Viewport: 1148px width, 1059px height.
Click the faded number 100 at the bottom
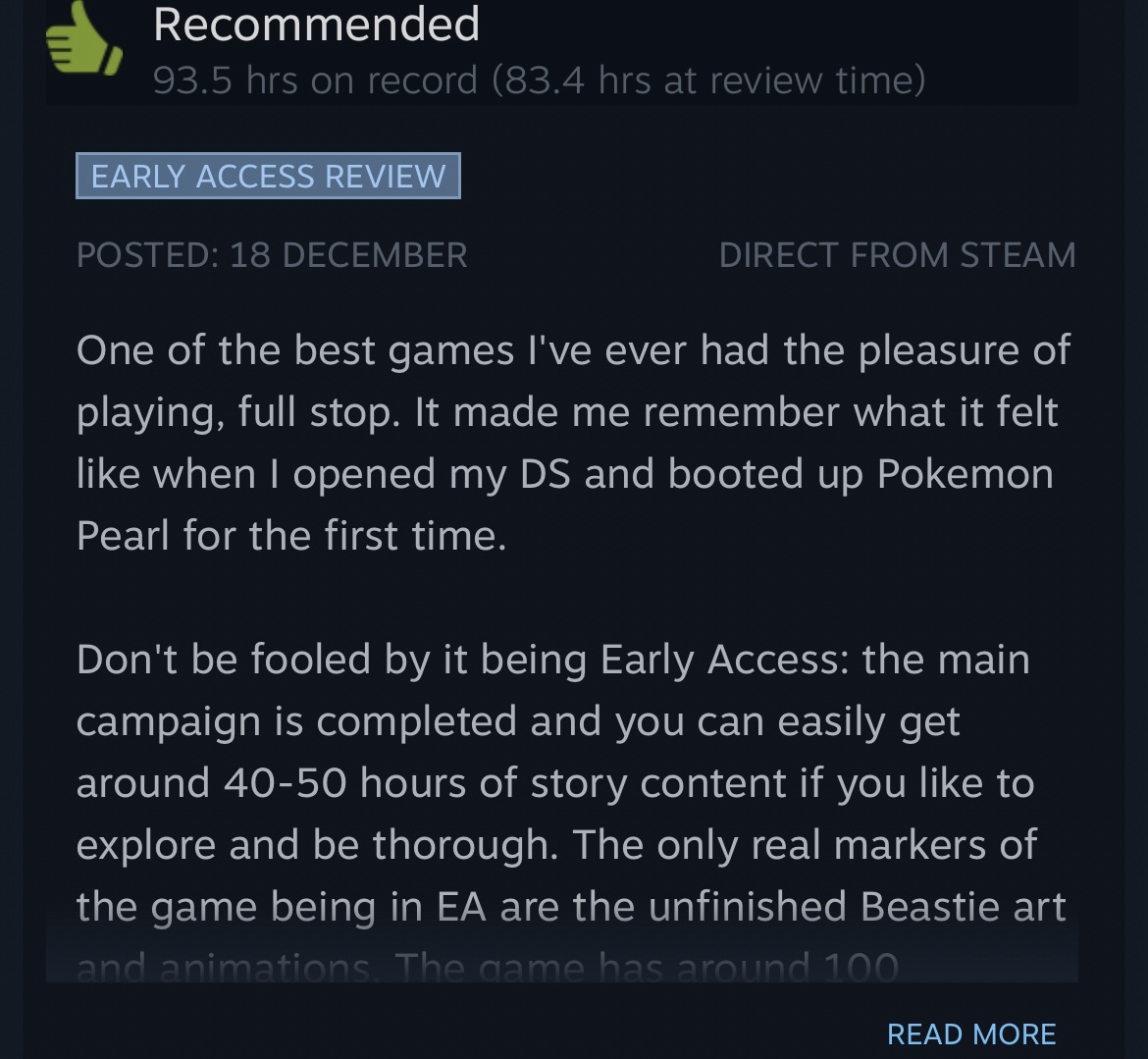tap(861, 967)
